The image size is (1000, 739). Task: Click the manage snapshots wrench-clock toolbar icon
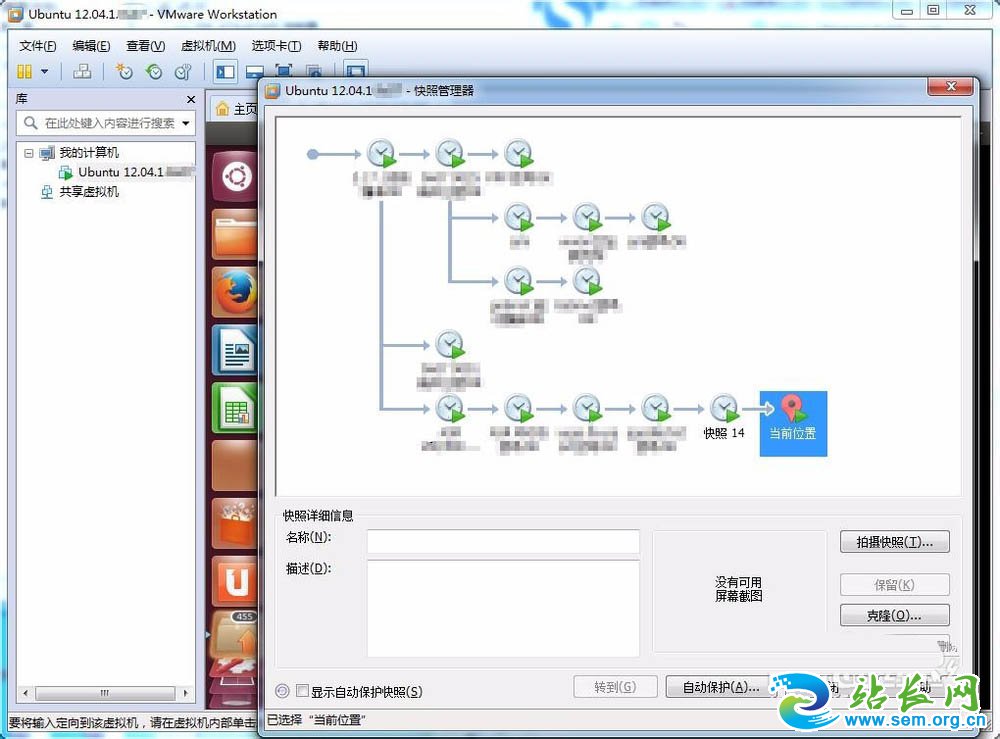[183, 71]
